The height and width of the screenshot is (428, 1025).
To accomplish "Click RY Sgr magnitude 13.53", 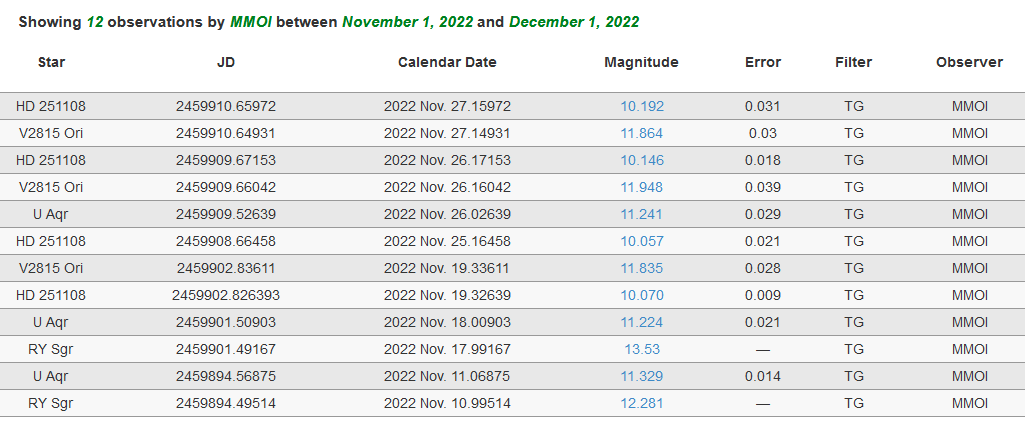I will pyautogui.click(x=642, y=349).
